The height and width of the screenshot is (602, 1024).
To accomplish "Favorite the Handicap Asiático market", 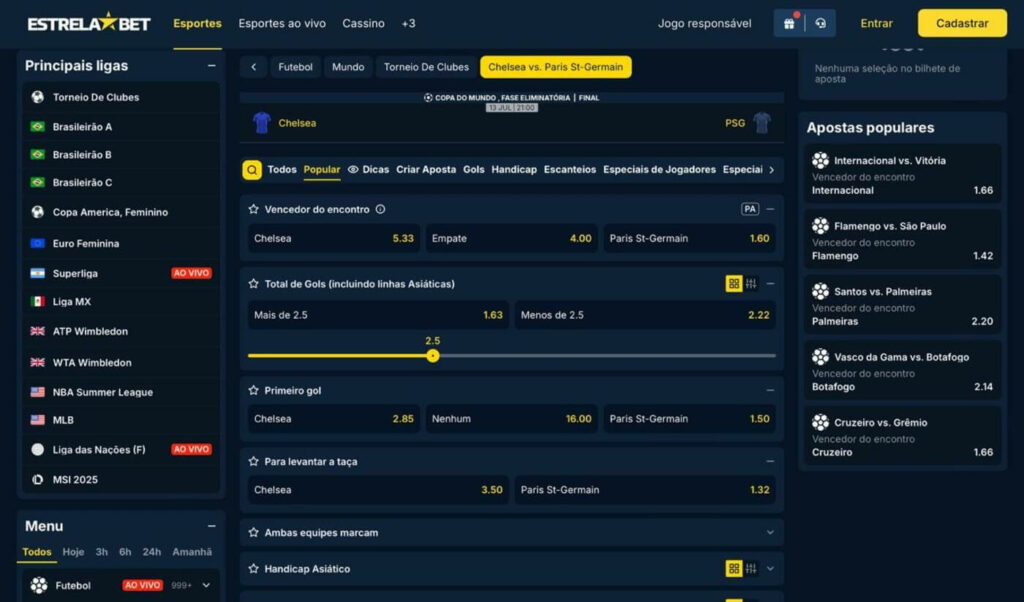I will coord(253,569).
